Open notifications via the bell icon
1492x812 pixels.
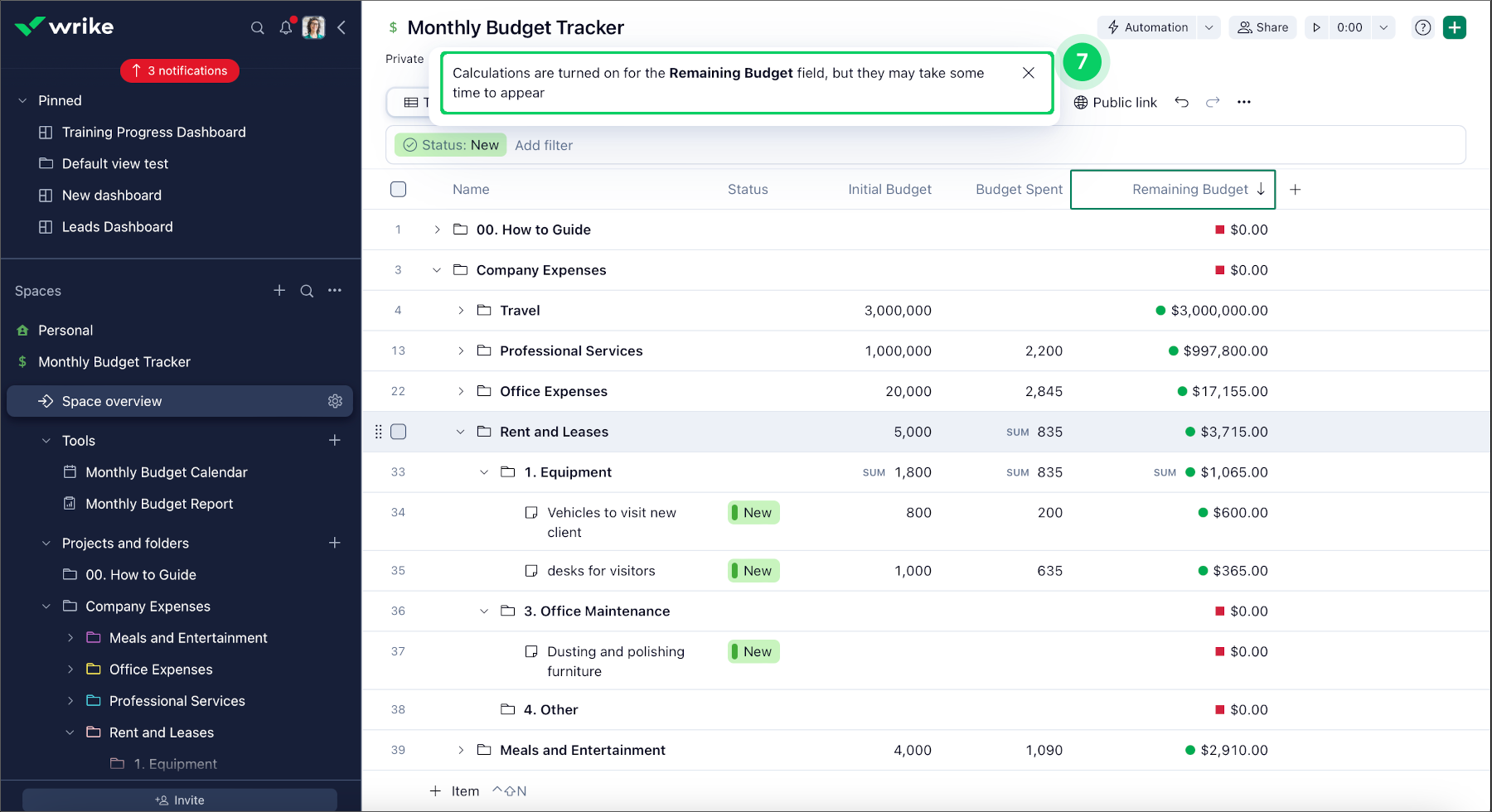(x=285, y=27)
